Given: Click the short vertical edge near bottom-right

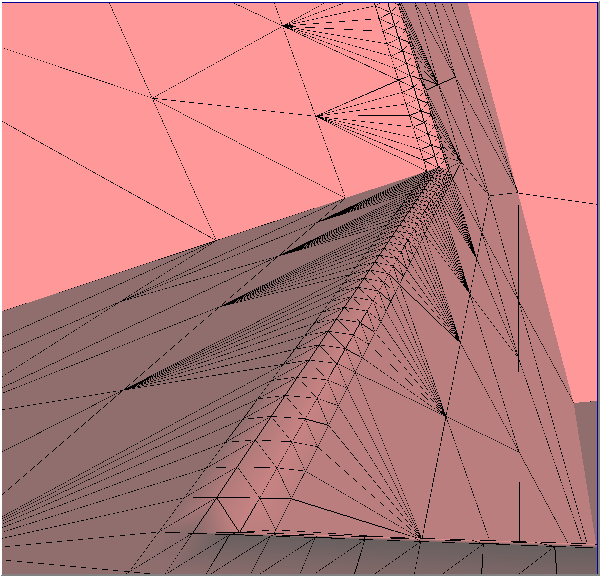Looking at the screenshot, I should pos(519,510).
